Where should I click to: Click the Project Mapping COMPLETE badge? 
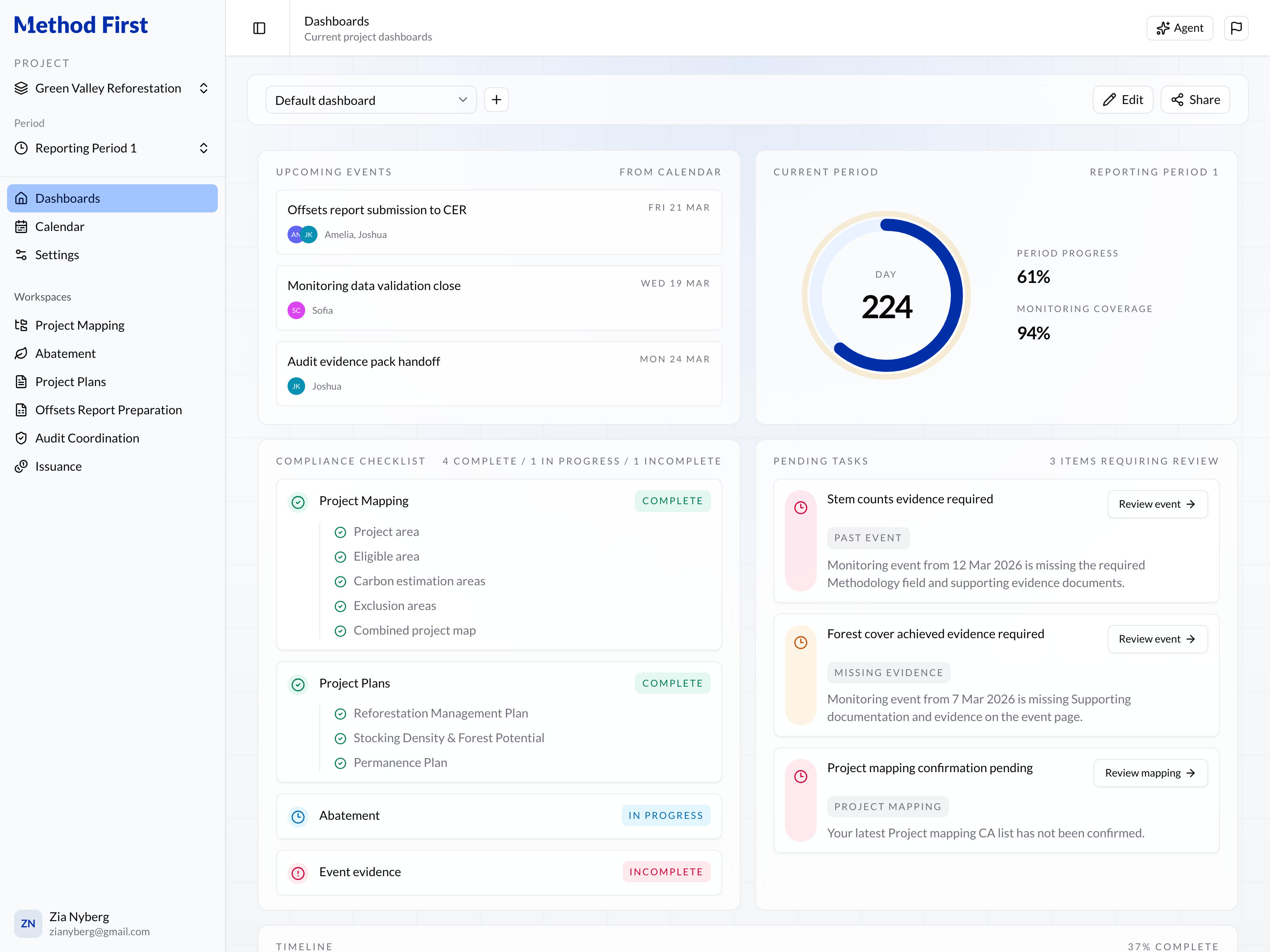click(672, 501)
